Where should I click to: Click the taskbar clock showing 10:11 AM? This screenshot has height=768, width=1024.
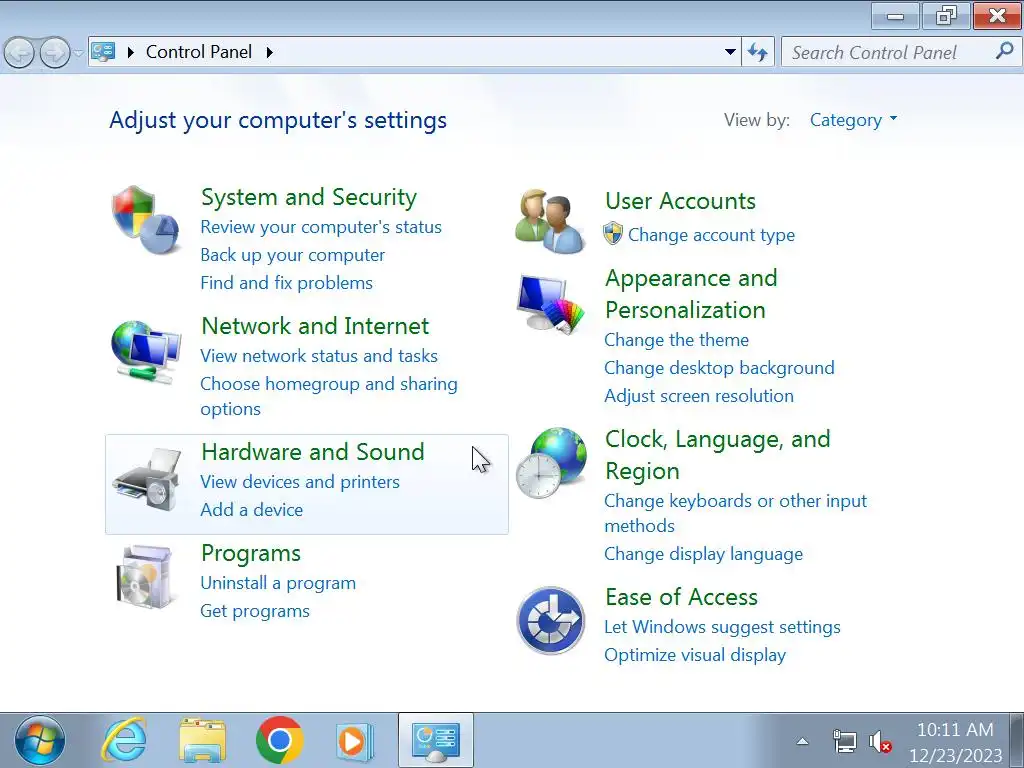point(955,742)
